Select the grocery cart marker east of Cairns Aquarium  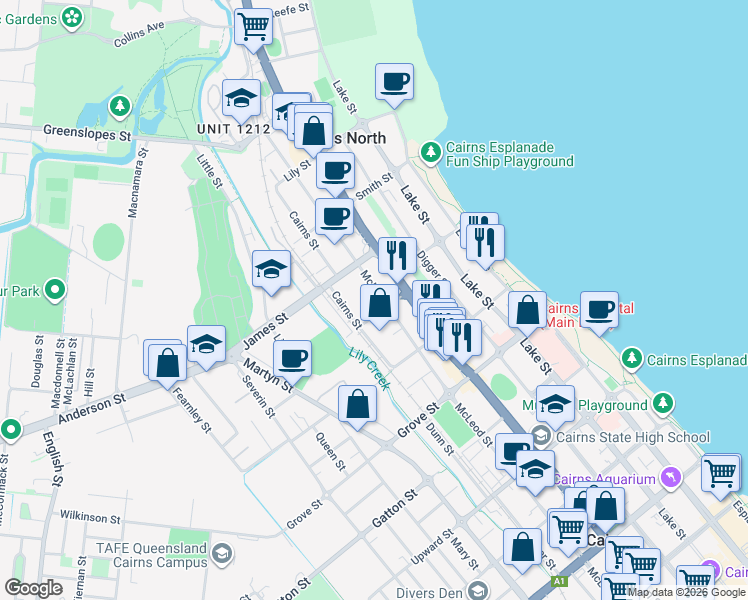(x=721, y=474)
